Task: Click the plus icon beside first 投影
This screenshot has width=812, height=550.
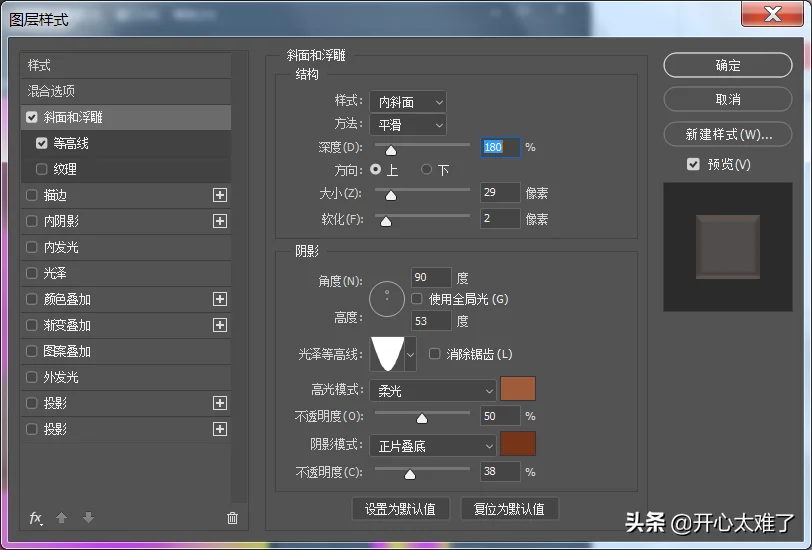Action: pos(220,403)
